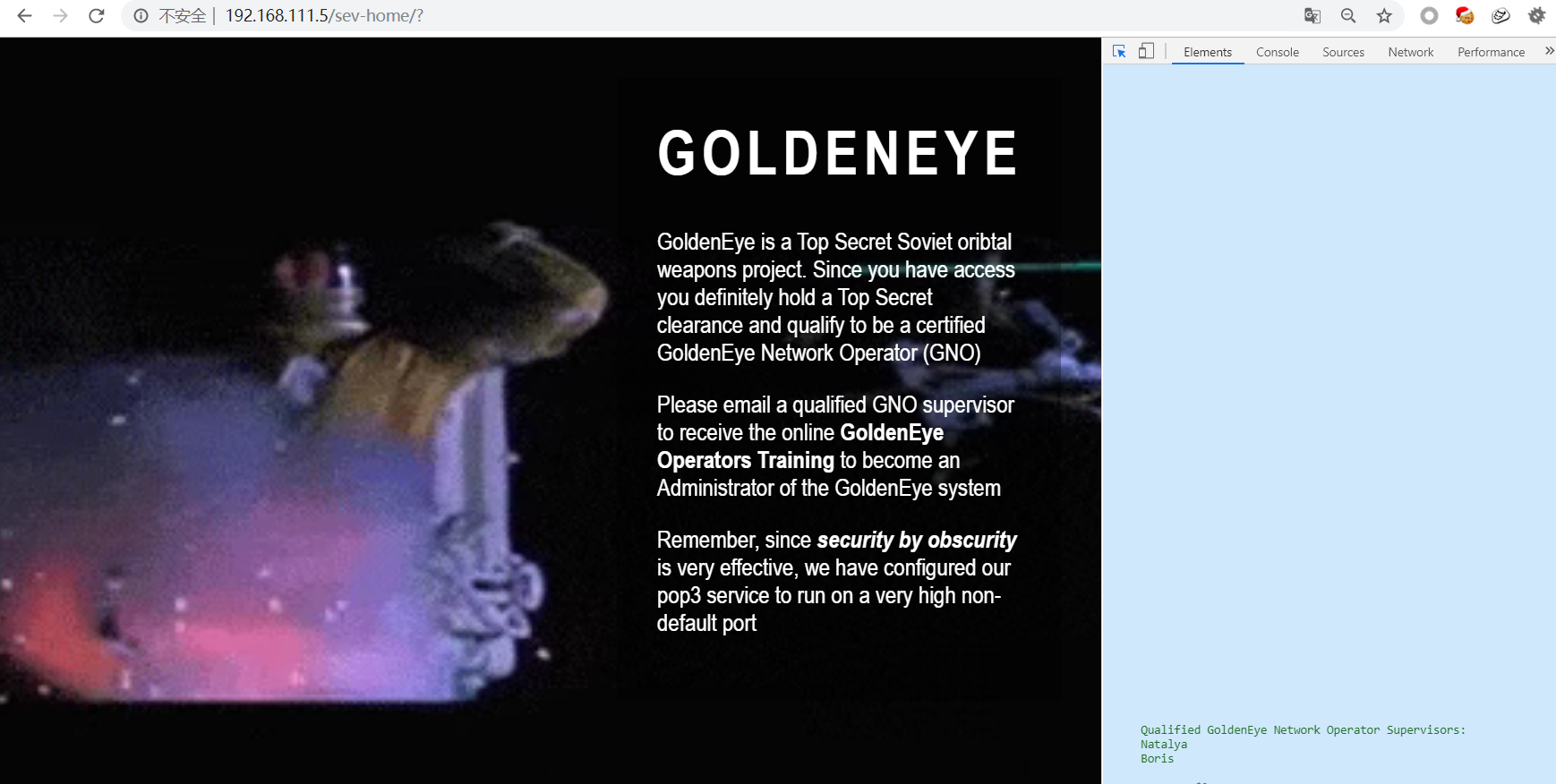Viewport: 1556px width, 784px height.
Task: Open the zoom magnifier icon in address bar
Action: coord(1348,16)
